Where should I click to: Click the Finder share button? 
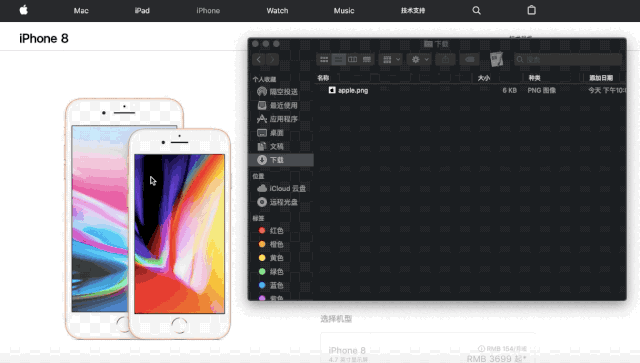(445, 60)
